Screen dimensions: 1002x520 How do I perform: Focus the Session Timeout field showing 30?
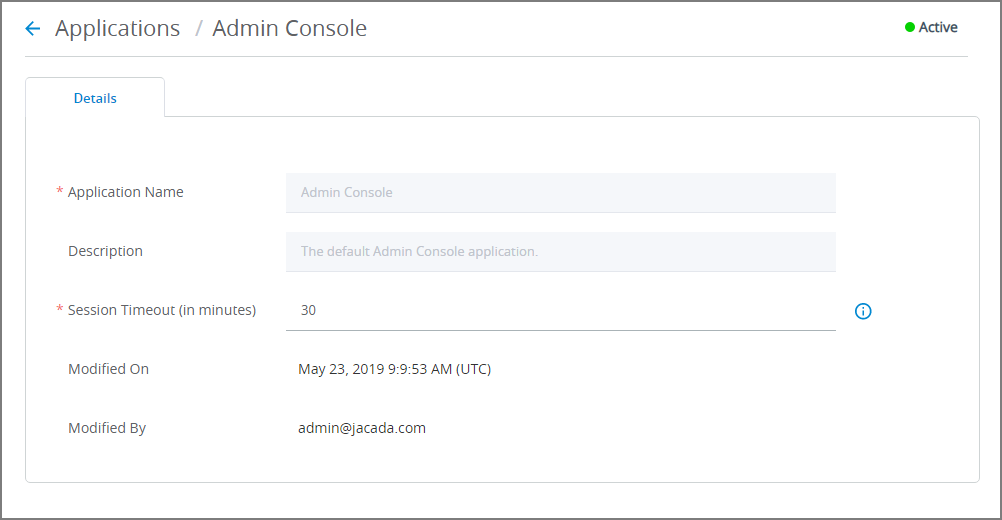[560, 311]
